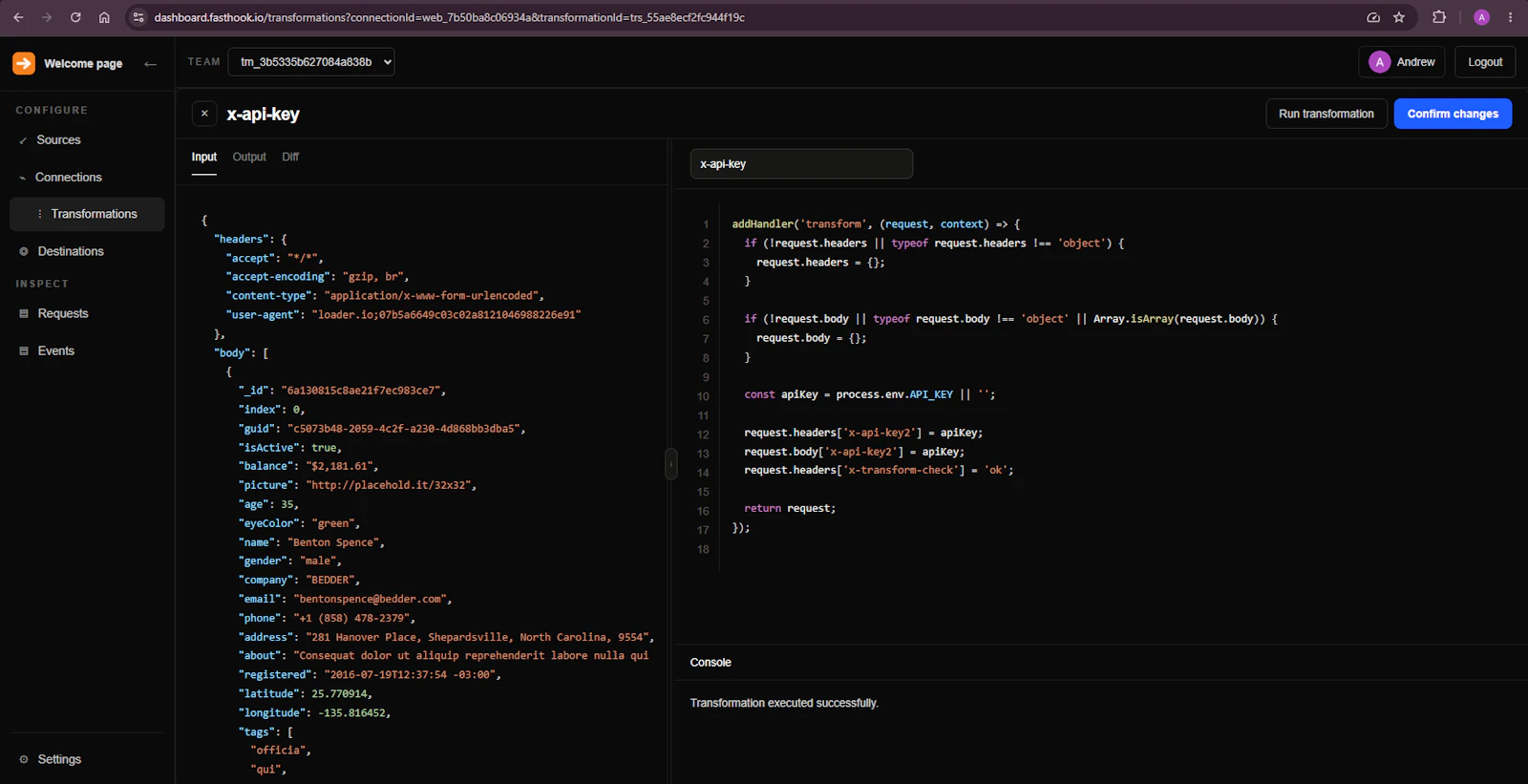Log out of the dashboard

[x=1485, y=62]
